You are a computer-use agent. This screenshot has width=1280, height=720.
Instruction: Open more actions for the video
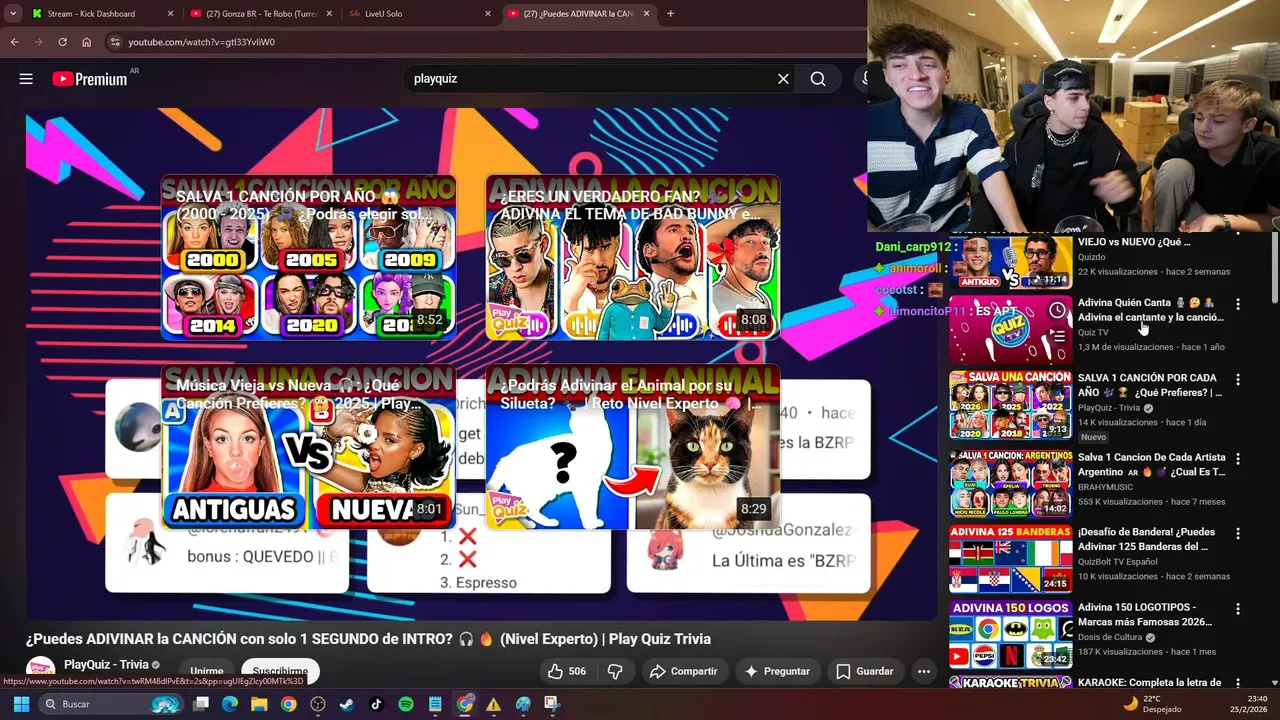click(924, 671)
